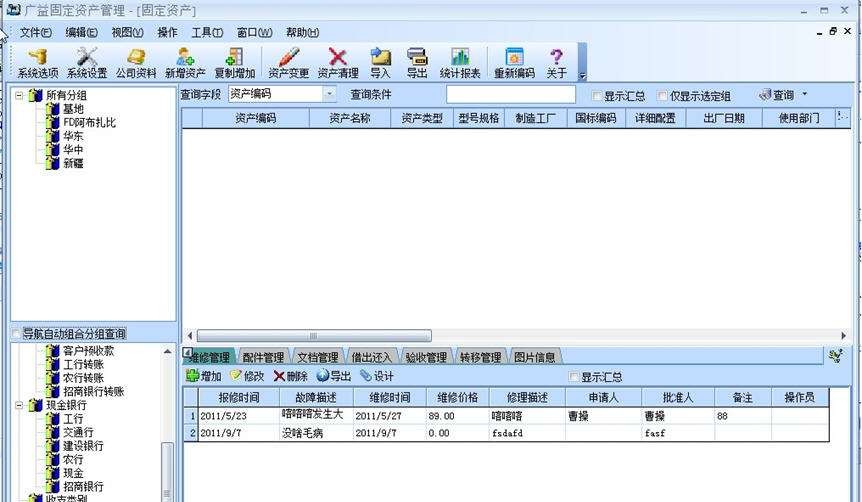
Task: Click 导出 globe icon in repair panel
Action: 334,376
